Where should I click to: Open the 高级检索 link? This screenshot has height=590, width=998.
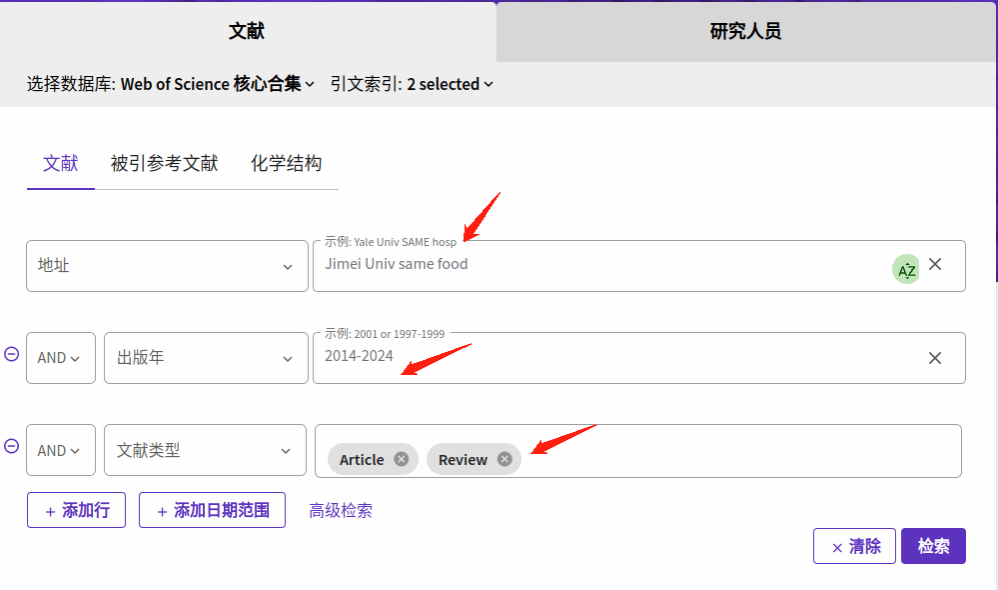(341, 510)
